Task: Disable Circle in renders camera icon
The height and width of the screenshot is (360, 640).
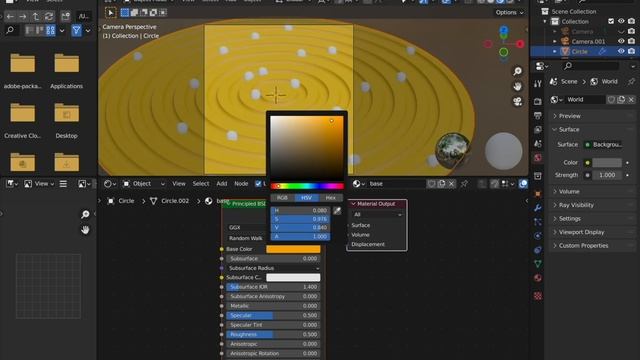Action: pos(631,51)
